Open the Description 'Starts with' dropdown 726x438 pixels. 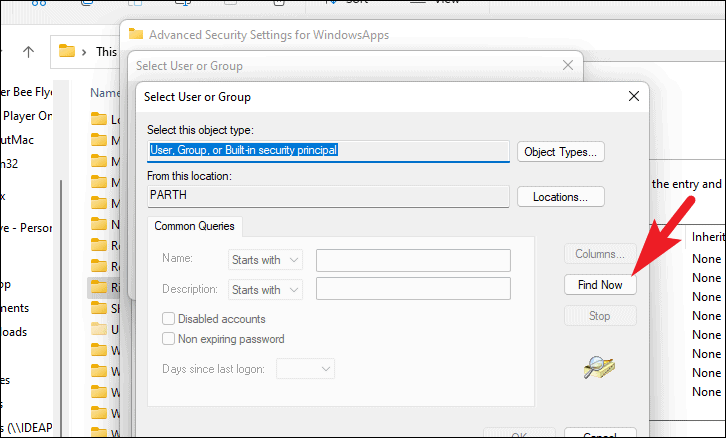point(265,290)
